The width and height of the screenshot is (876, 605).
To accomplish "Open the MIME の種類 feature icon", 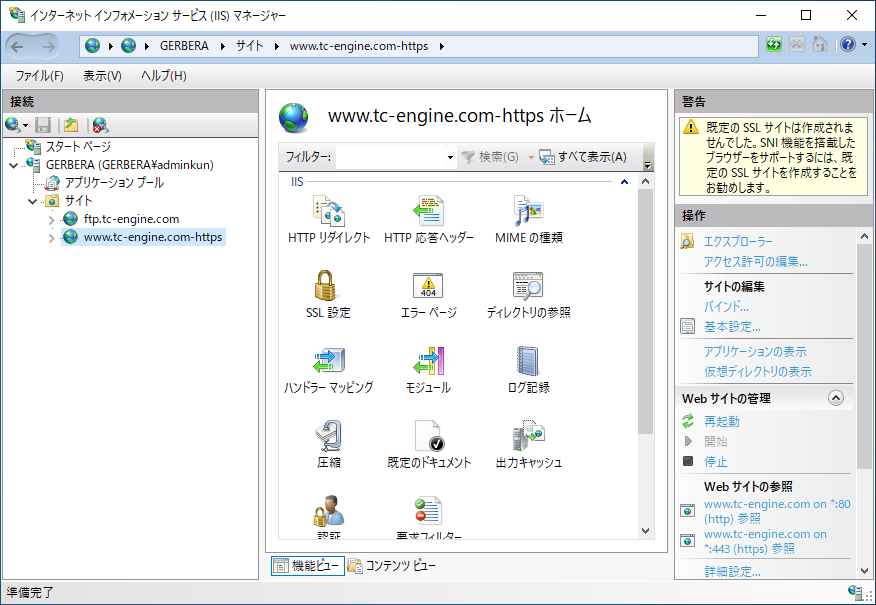I will pyautogui.click(x=528, y=211).
